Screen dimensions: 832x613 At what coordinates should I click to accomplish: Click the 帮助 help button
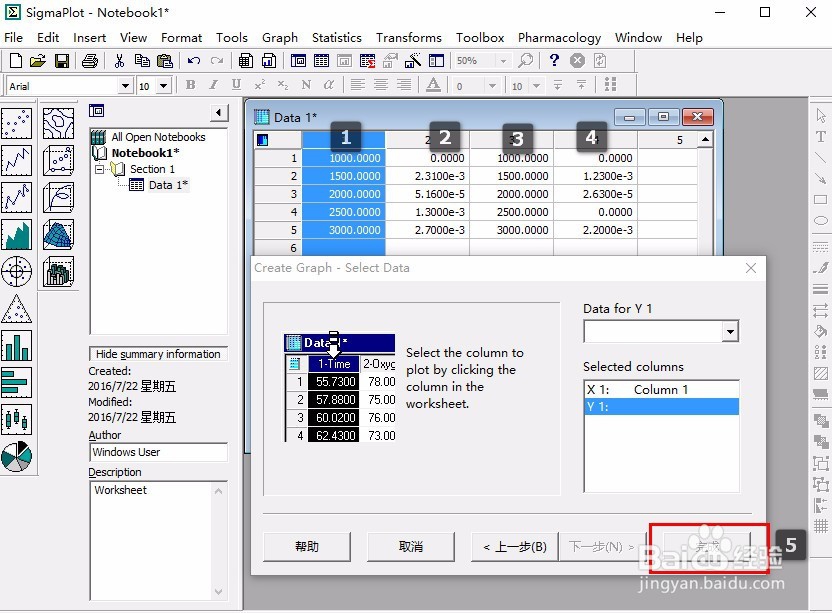pyautogui.click(x=307, y=547)
